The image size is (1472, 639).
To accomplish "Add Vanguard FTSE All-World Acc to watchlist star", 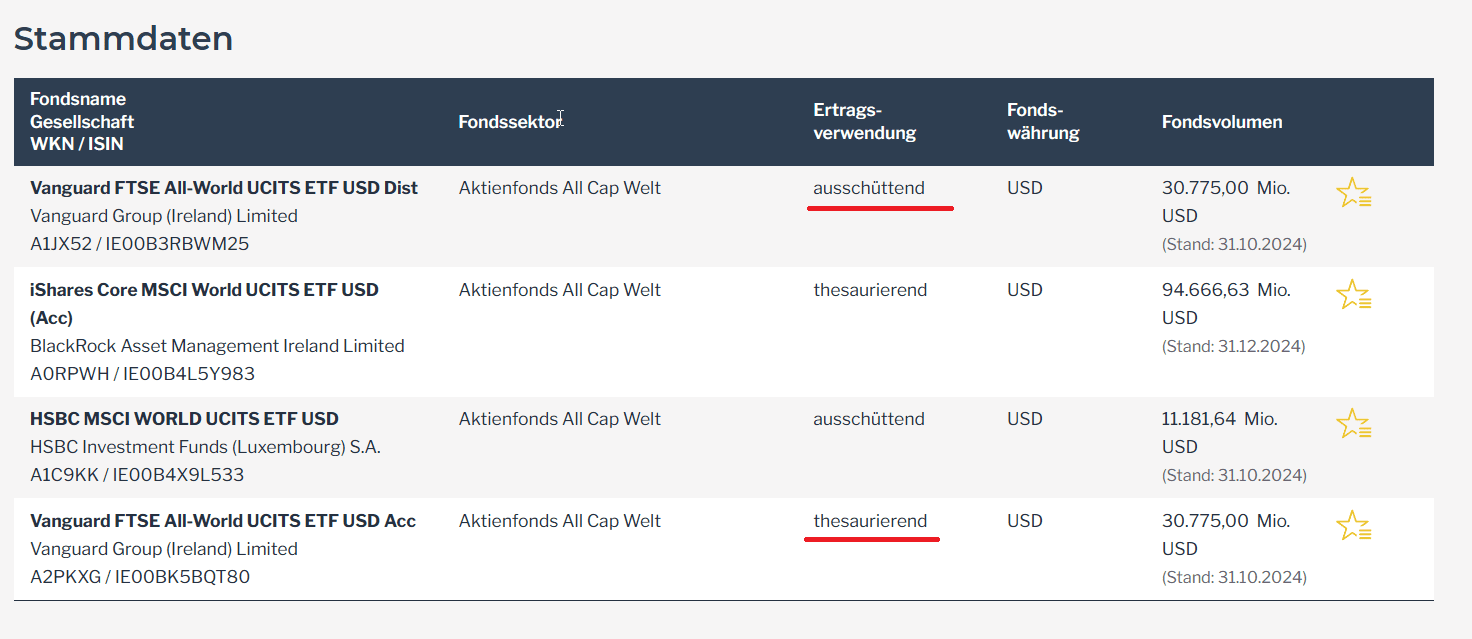I will (1353, 525).
